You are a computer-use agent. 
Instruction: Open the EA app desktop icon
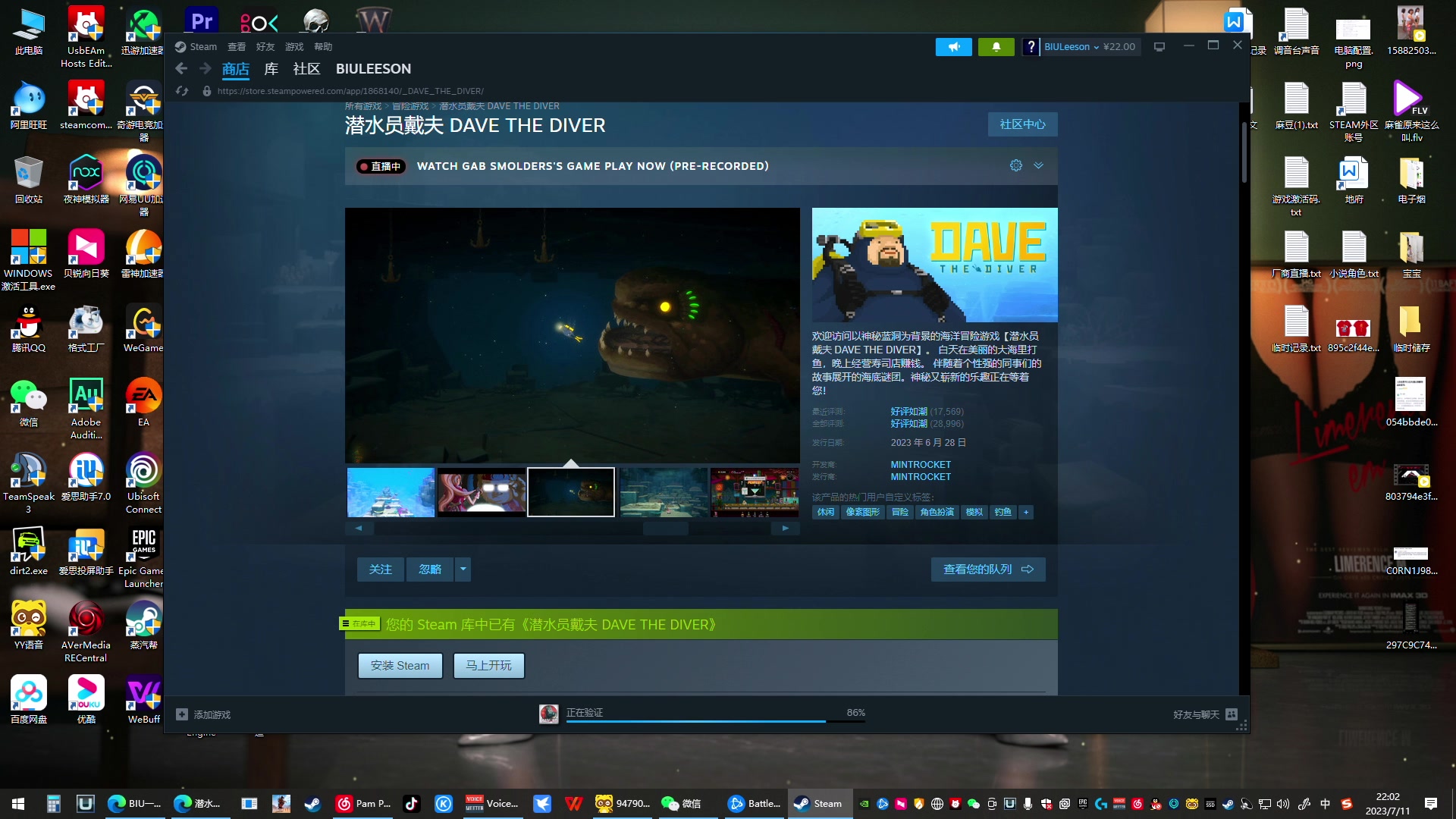tap(143, 402)
